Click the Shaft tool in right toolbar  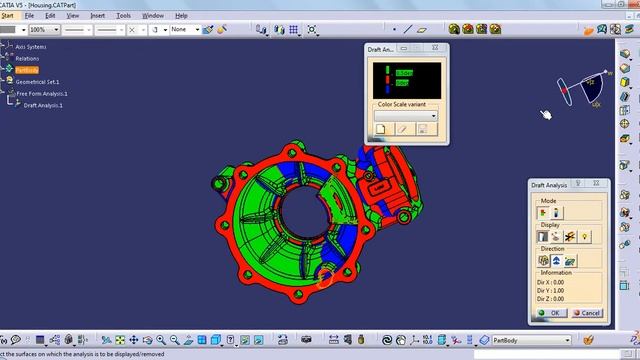(x=625, y=82)
